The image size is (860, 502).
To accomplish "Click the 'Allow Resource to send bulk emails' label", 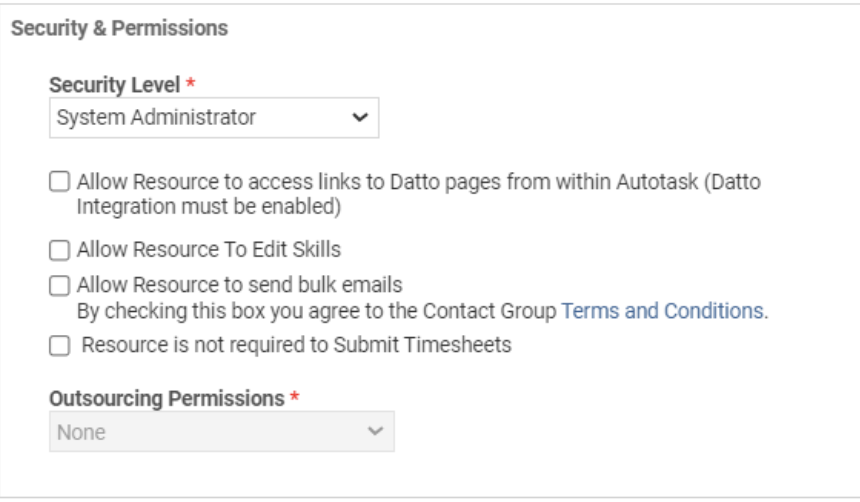I will [x=239, y=286].
